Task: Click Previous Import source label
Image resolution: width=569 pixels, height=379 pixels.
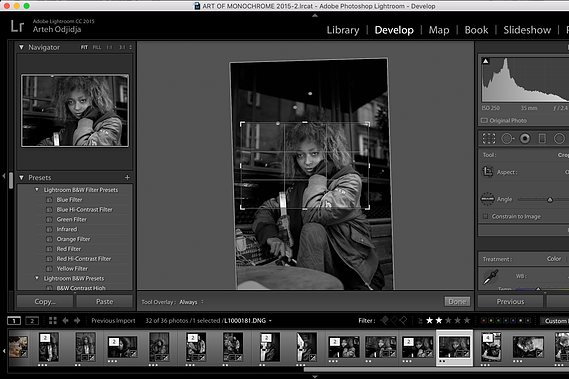Action: click(113, 321)
